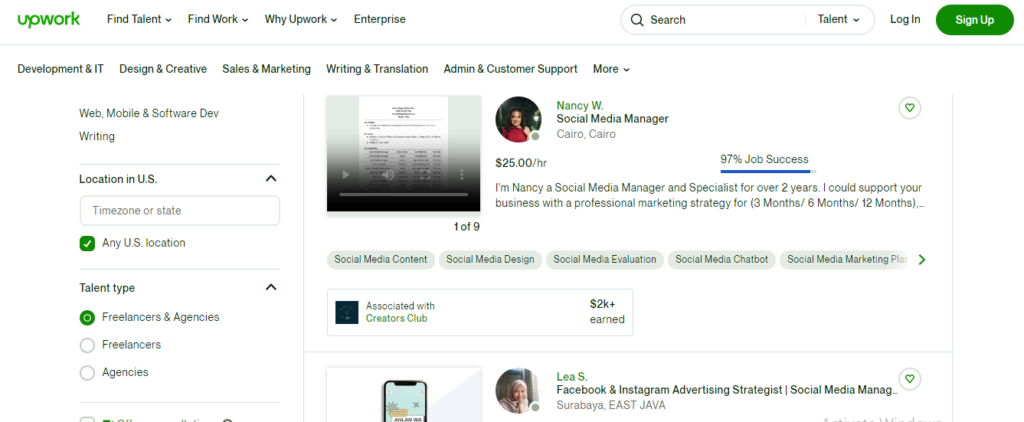The height and width of the screenshot is (422, 1024).
Task: Open Nancy W. profile photo
Action: pos(518,120)
